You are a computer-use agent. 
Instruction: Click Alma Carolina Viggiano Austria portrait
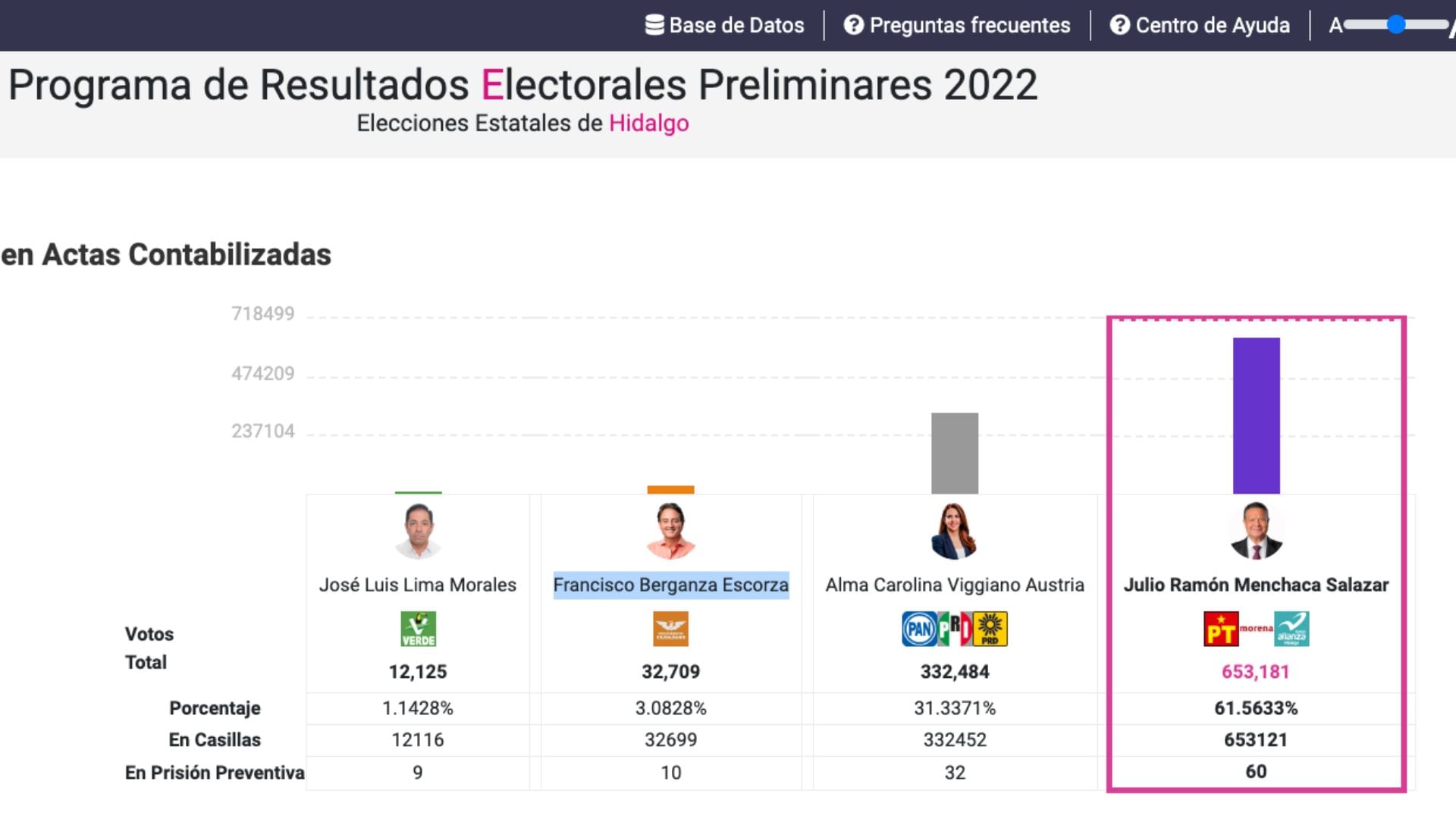click(954, 531)
